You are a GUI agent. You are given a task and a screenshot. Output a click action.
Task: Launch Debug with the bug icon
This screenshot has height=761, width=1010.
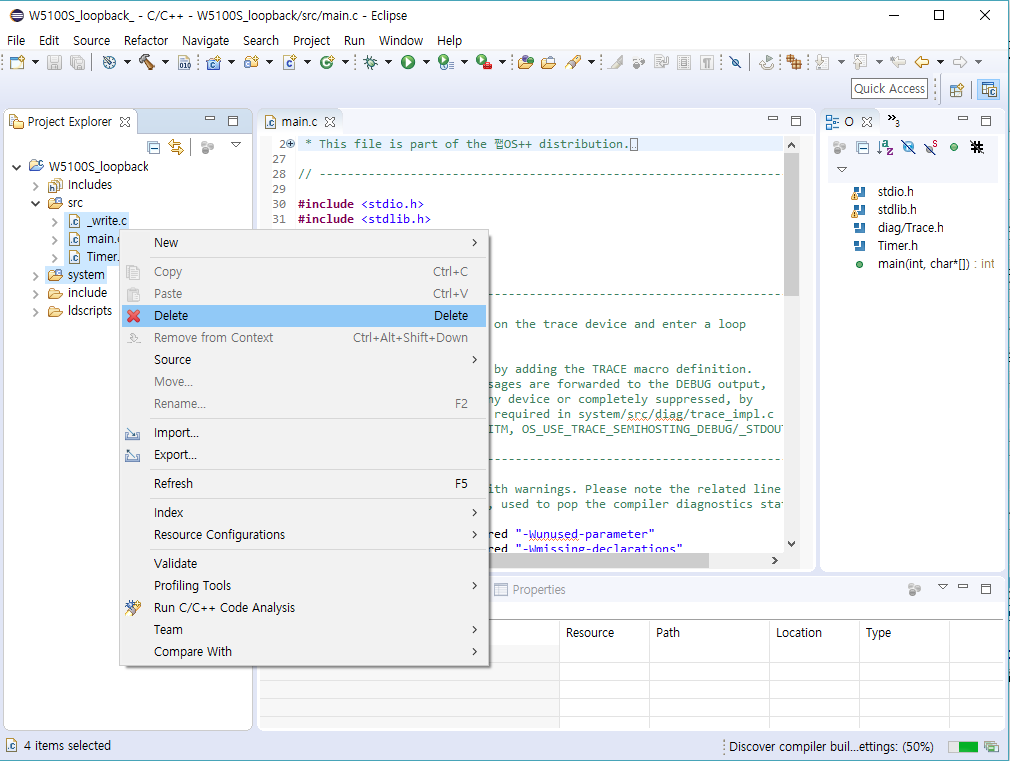[x=370, y=63]
